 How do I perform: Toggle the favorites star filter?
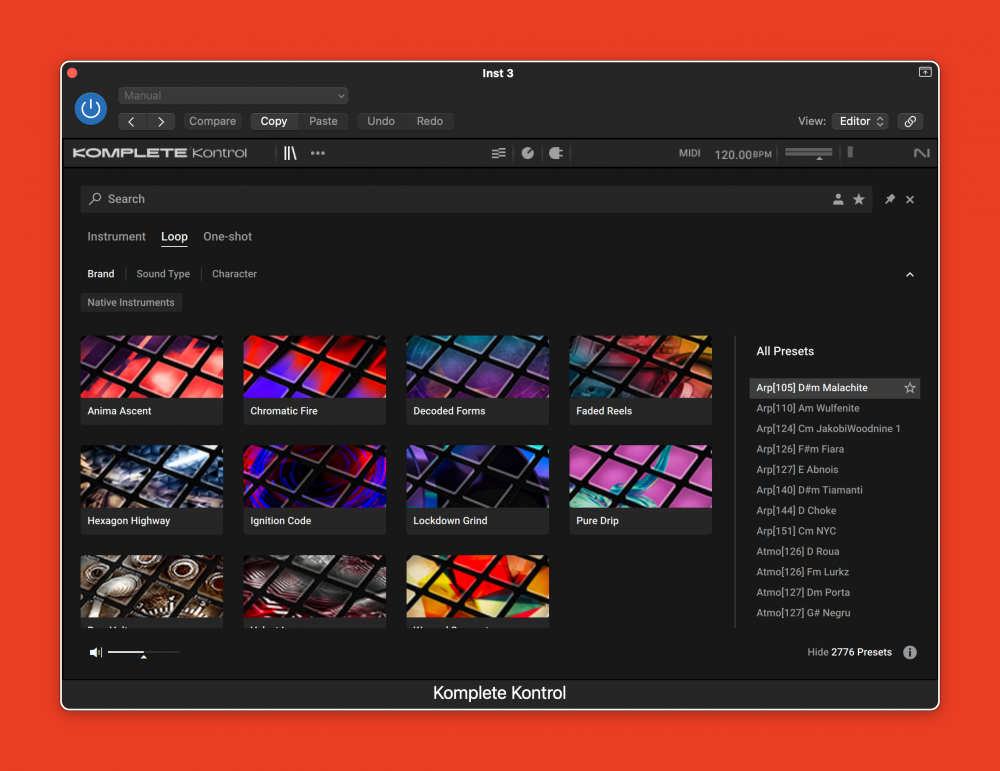[x=859, y=200]
